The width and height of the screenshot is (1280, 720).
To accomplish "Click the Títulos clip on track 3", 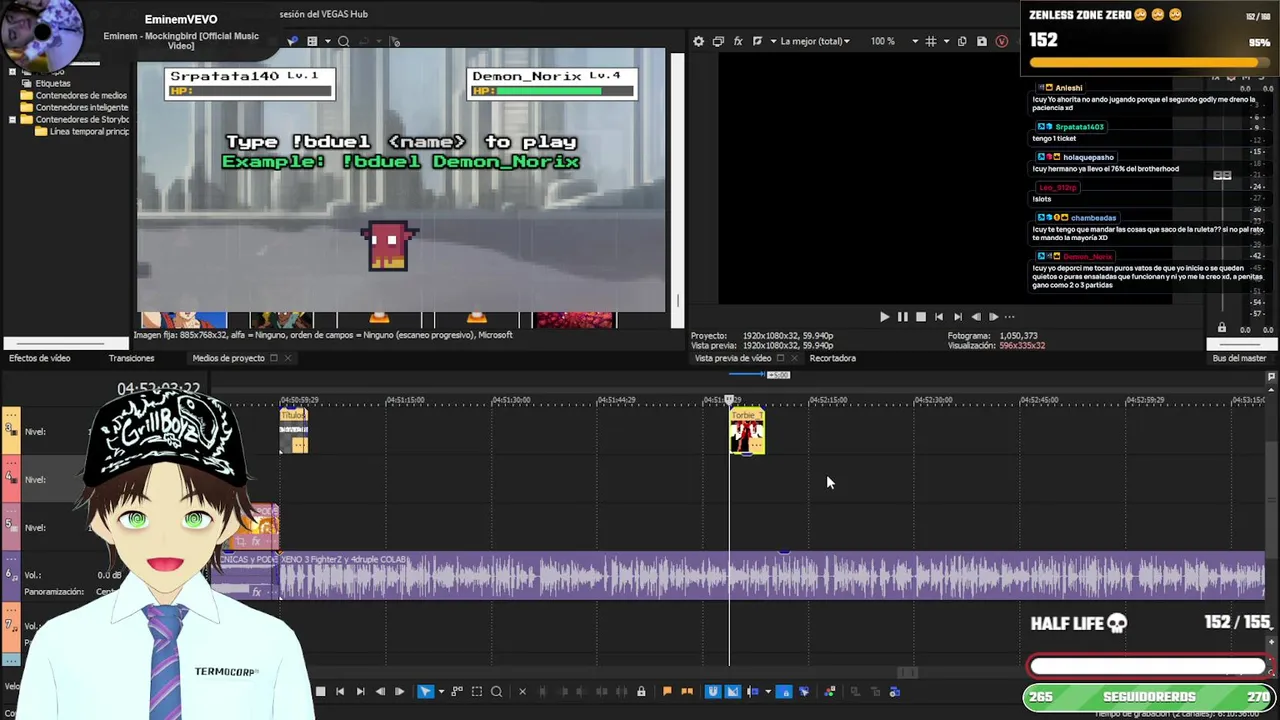I will [294, 431].
